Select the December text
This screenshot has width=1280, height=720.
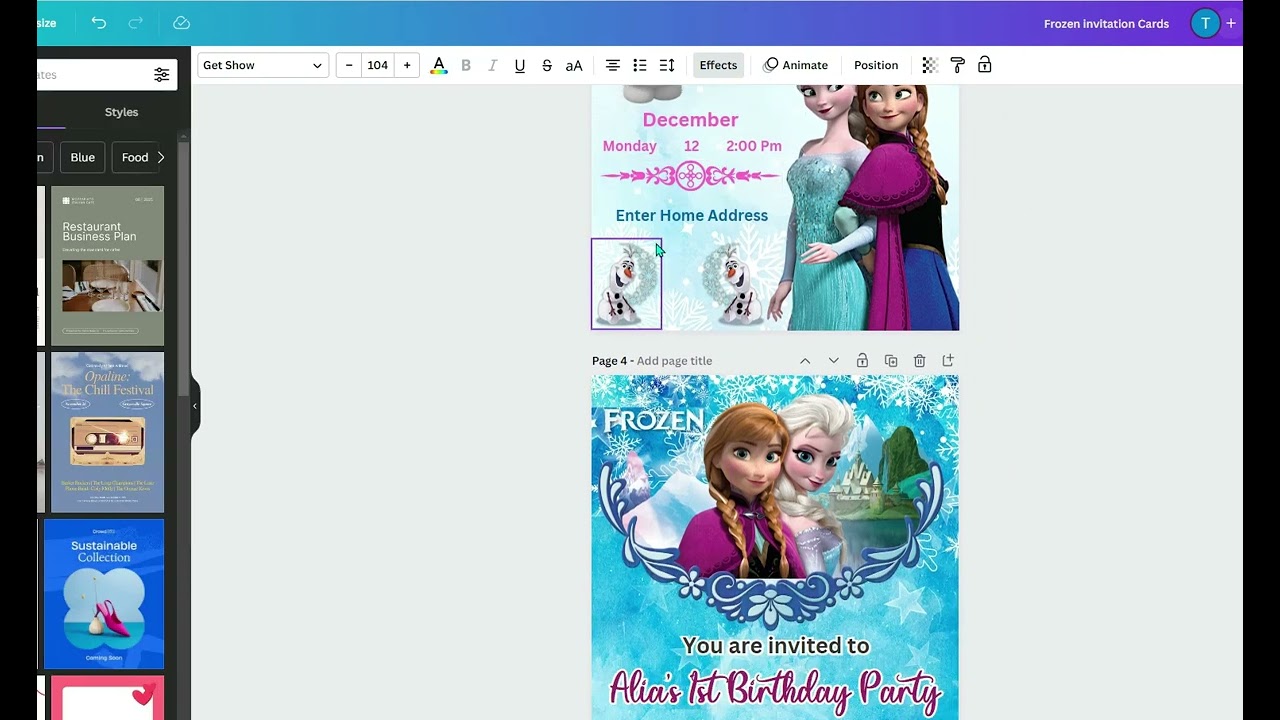690,120
